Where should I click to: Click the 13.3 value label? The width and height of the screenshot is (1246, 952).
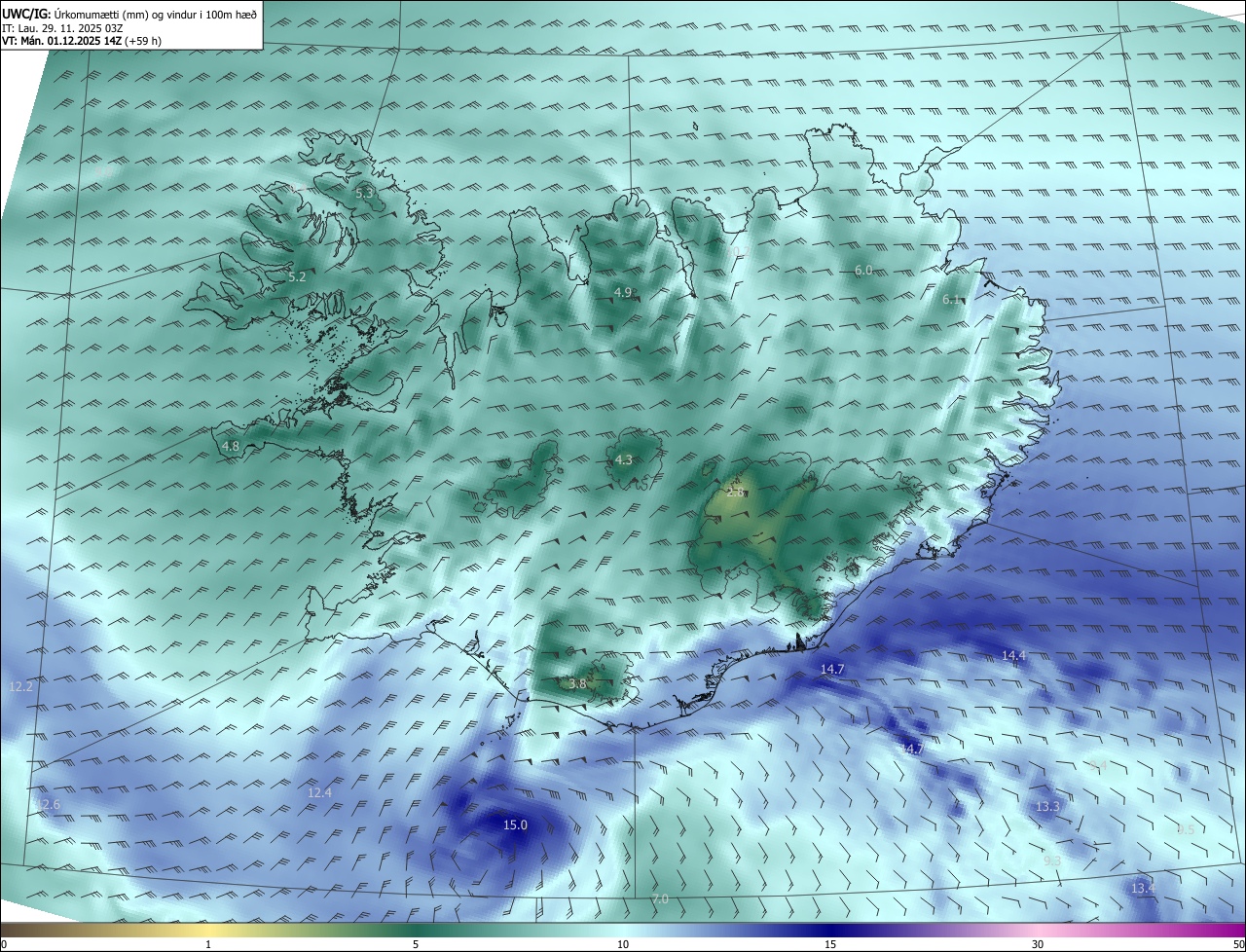1047,806
